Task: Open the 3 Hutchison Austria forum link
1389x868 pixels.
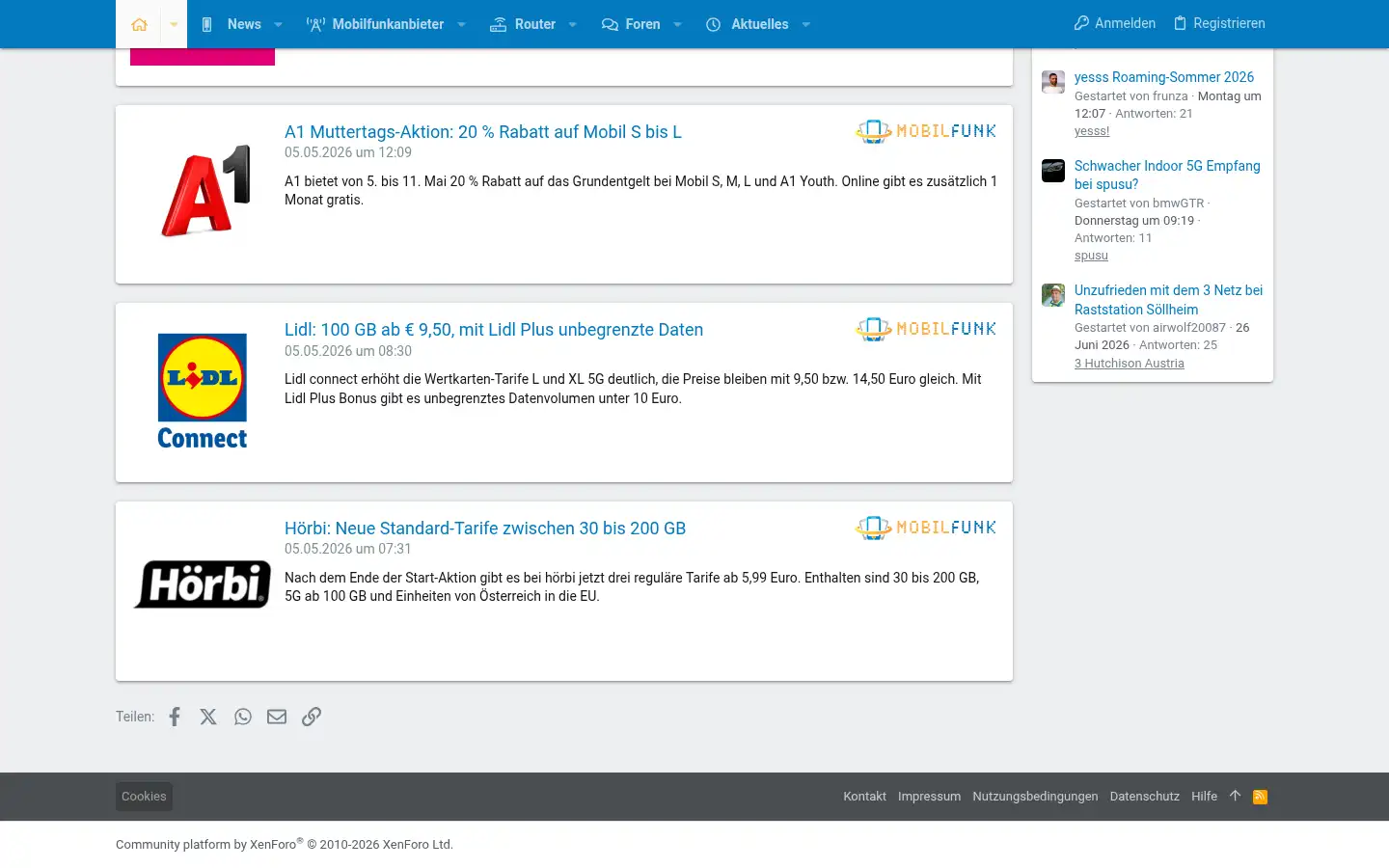Action: (1130, 364)
